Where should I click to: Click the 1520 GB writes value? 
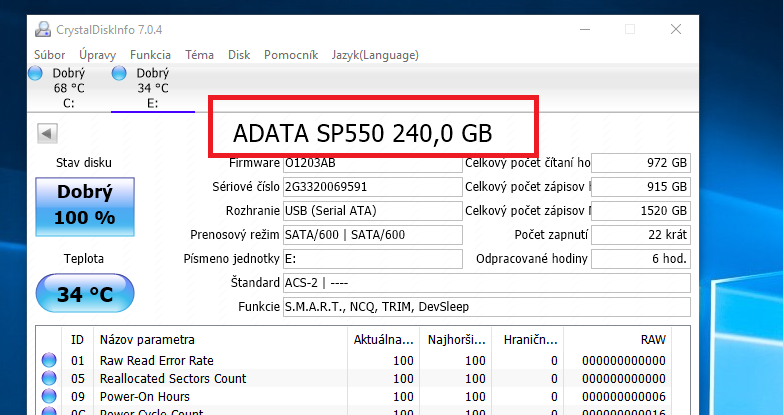pyautogui.click(x=641, y=211)
